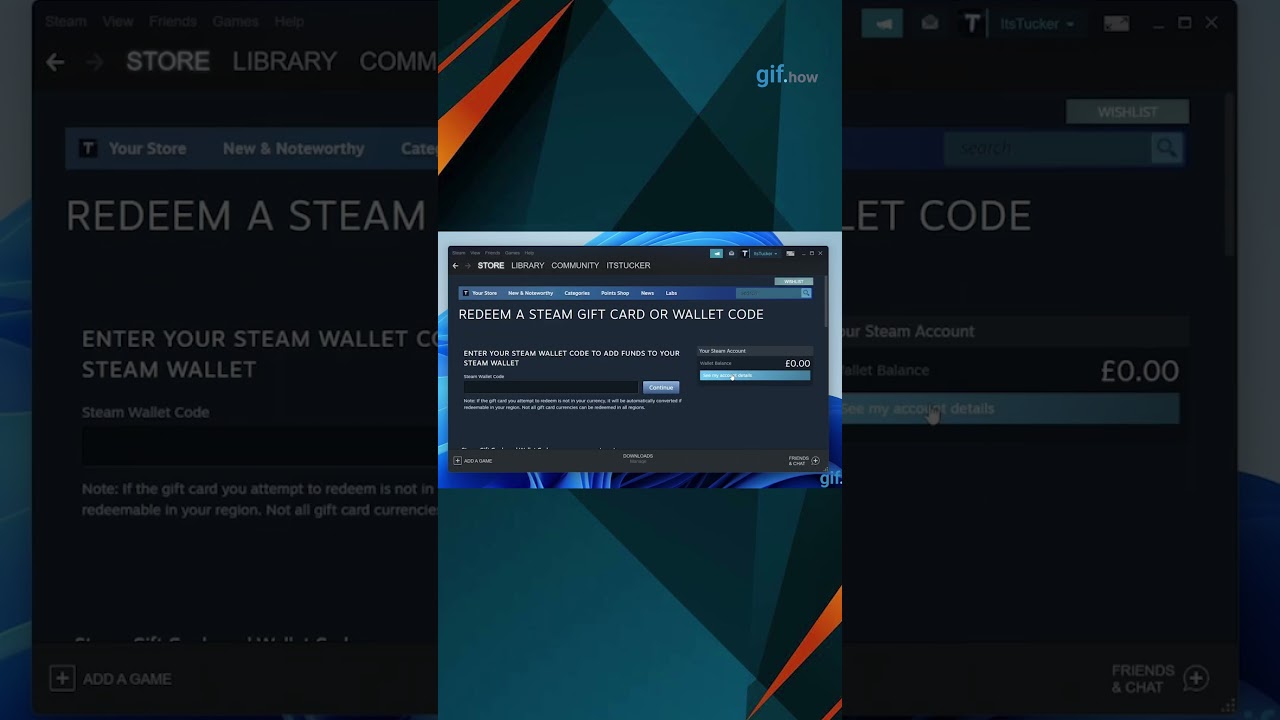Click megaphone icon in dimmed enlarged backdrop
1280x720 pixels.
pyautogui.click(x=883, y=23)
